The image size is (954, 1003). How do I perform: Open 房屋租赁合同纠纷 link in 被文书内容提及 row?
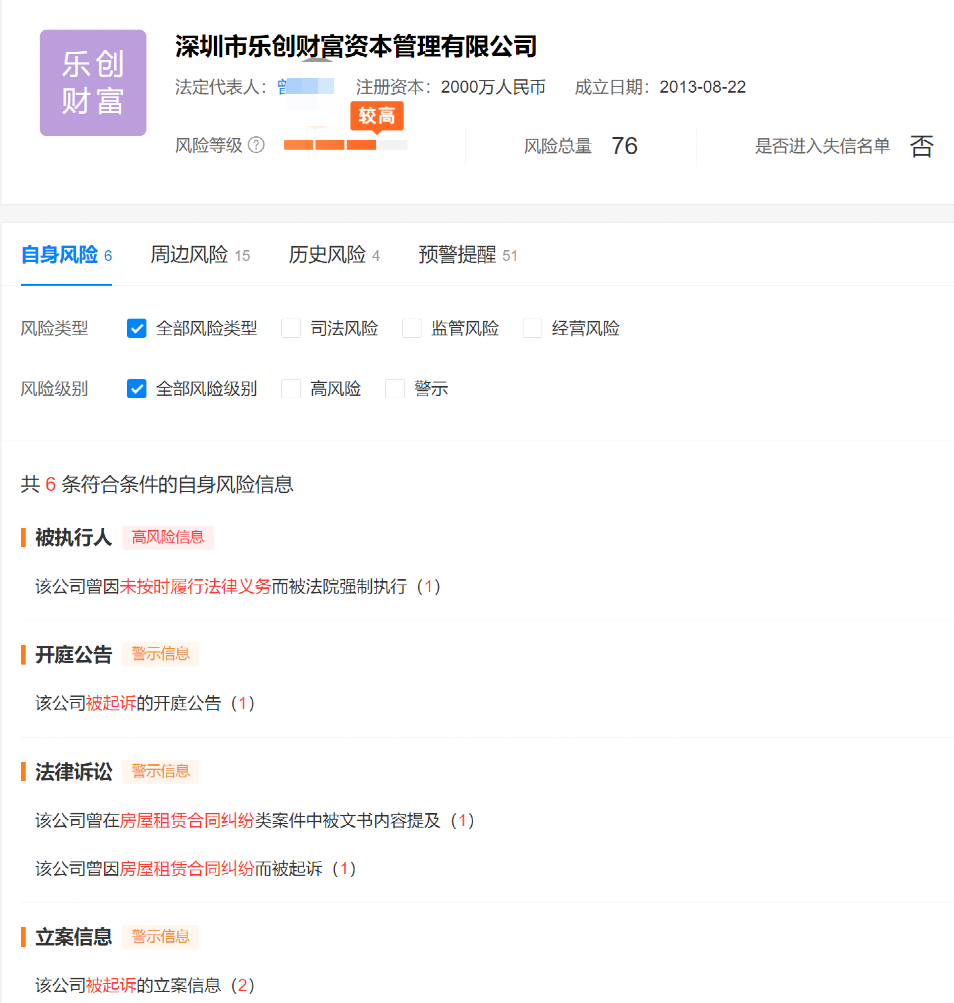click(x=187, y=820)
